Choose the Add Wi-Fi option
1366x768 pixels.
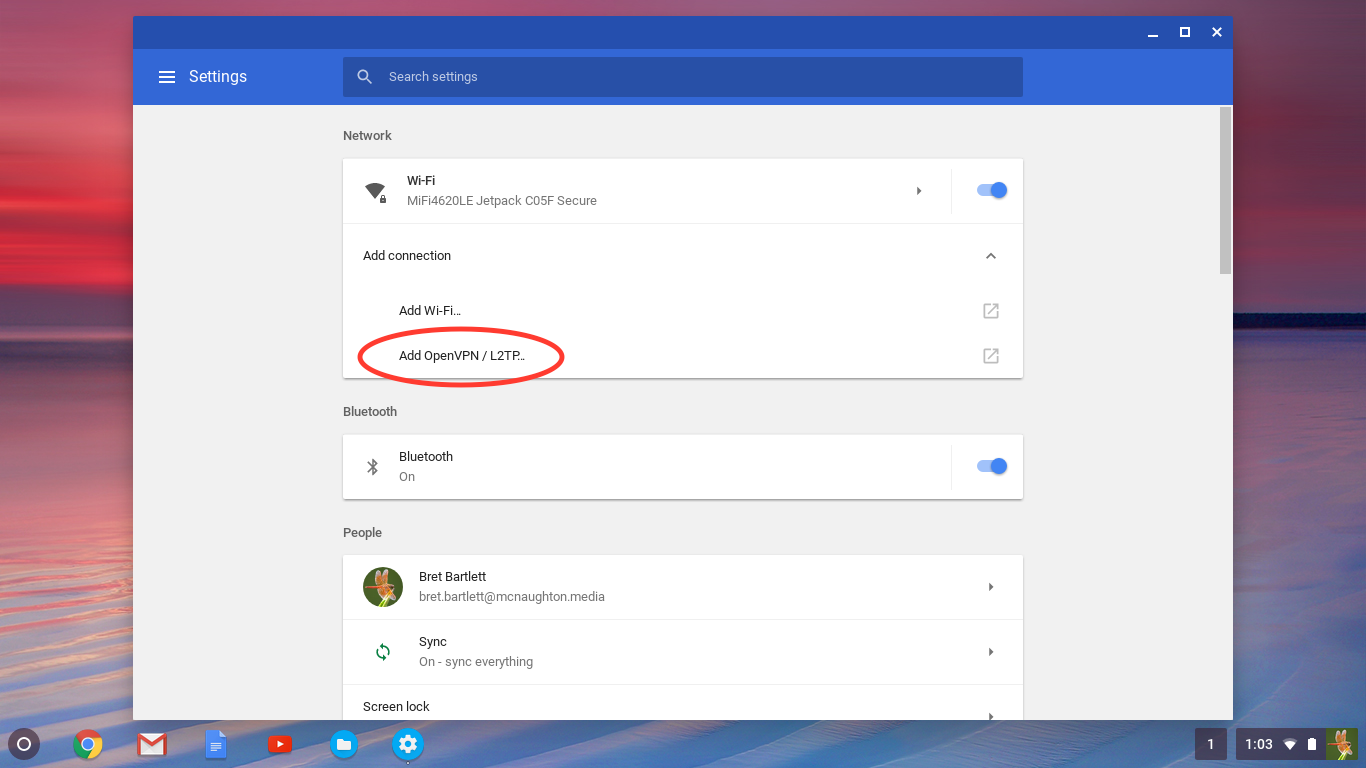[430, 311]
